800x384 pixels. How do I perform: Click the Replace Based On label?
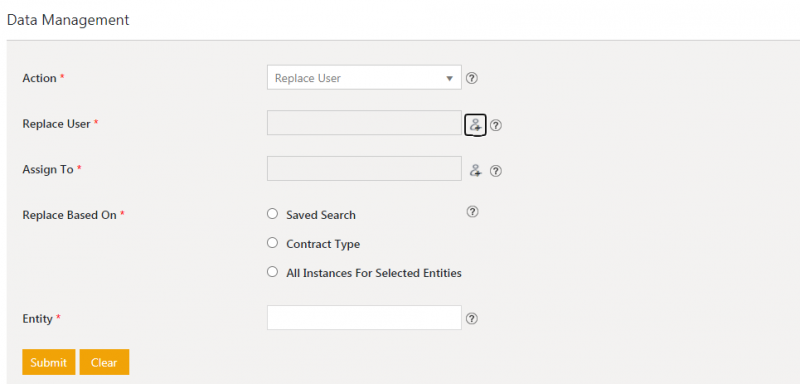70,215
